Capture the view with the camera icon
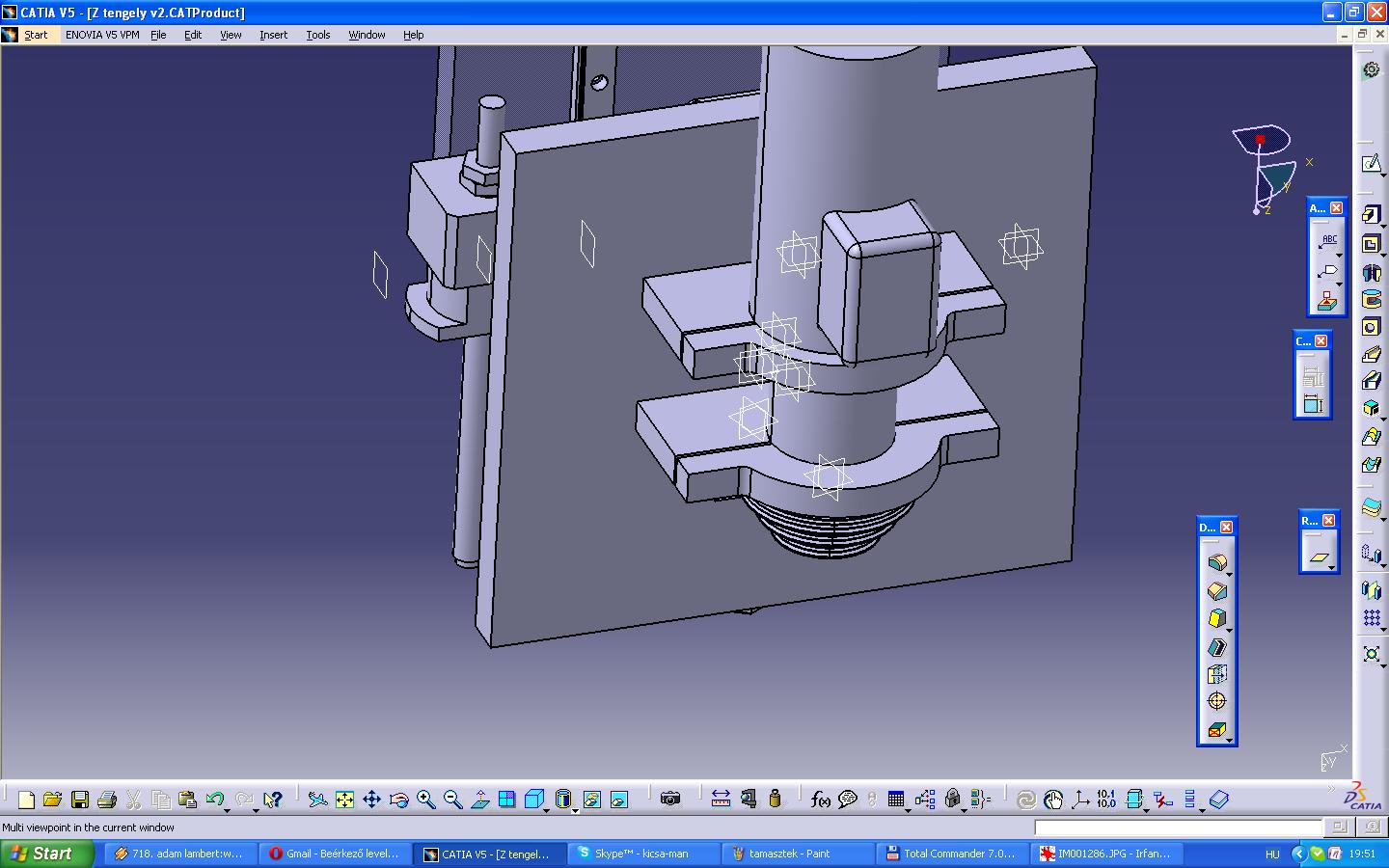The height and width of the screenshot is (868, 1389). click(670, 800)
